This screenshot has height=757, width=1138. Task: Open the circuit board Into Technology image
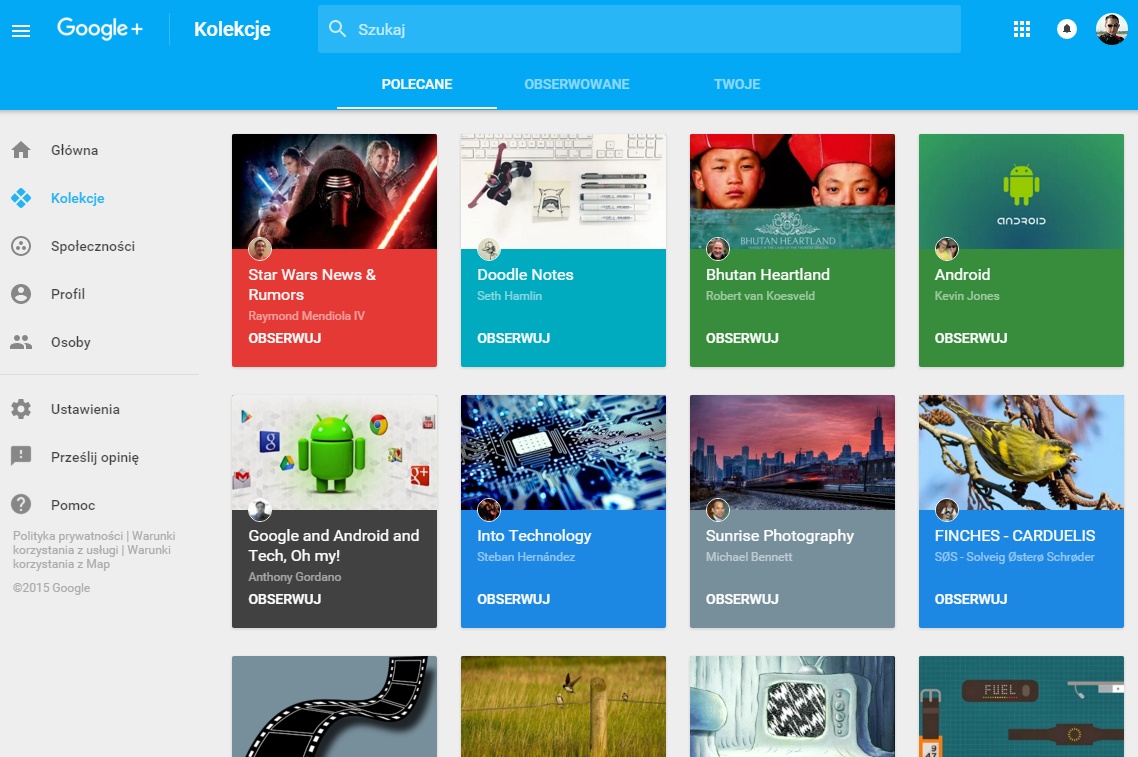[563, 453]
